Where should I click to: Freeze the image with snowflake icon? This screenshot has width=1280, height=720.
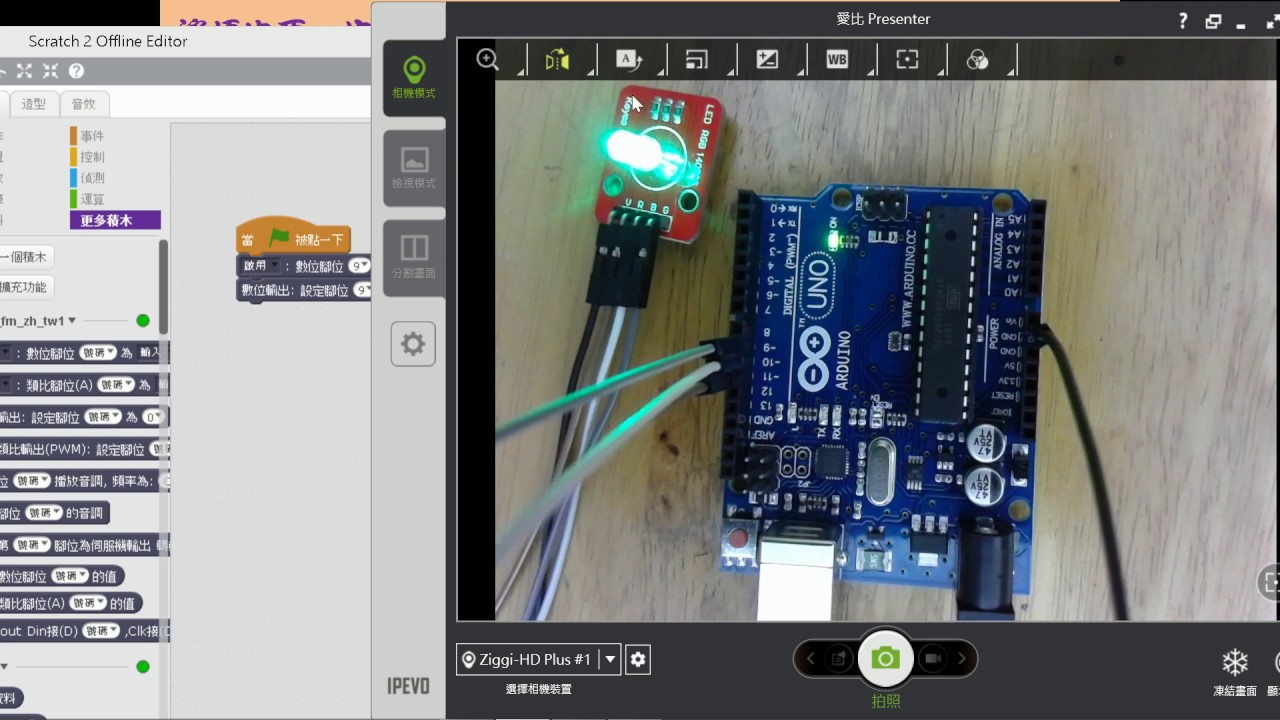click(1235, 662)
